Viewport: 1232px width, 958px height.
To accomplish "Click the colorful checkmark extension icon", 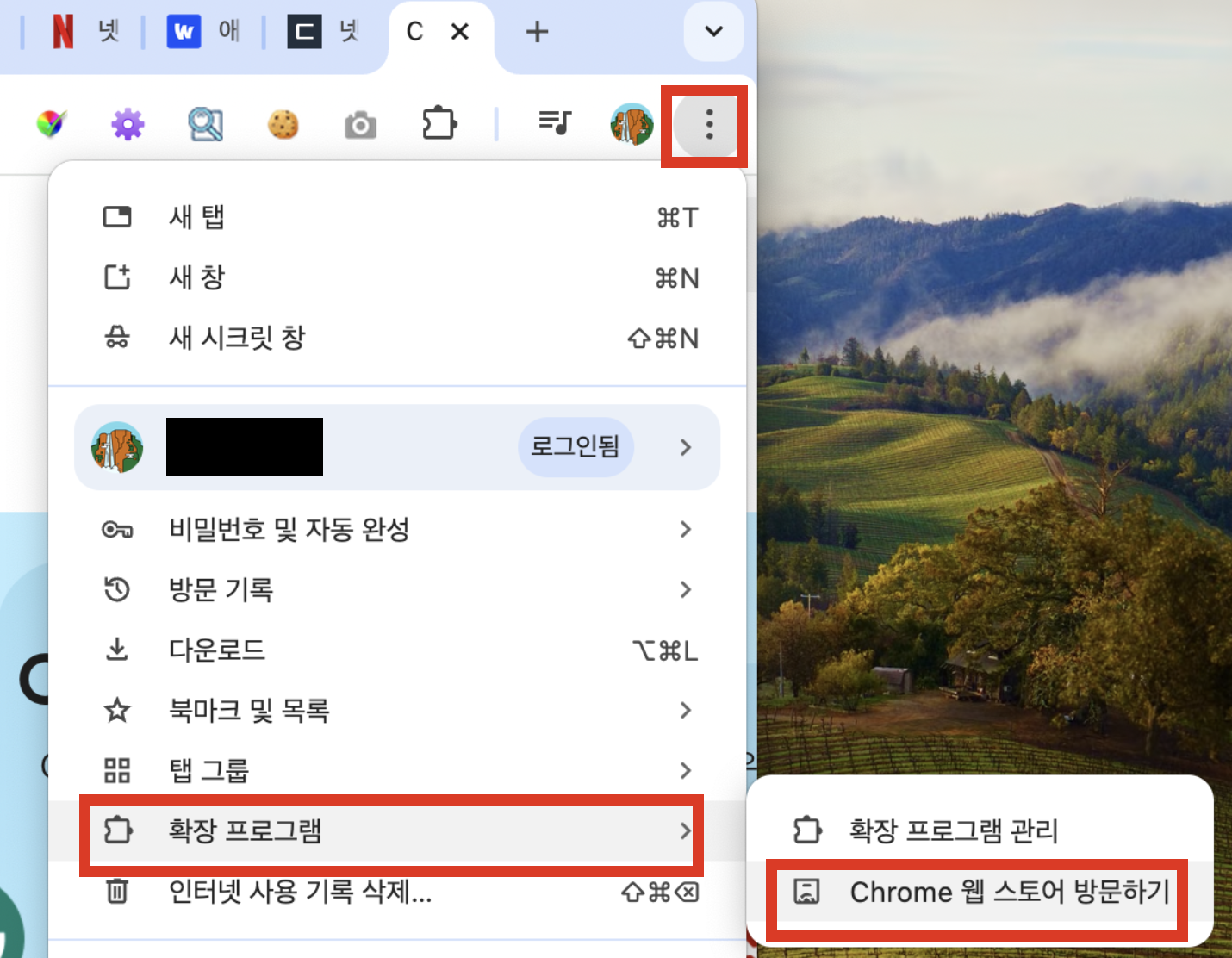I will (51, 124).
